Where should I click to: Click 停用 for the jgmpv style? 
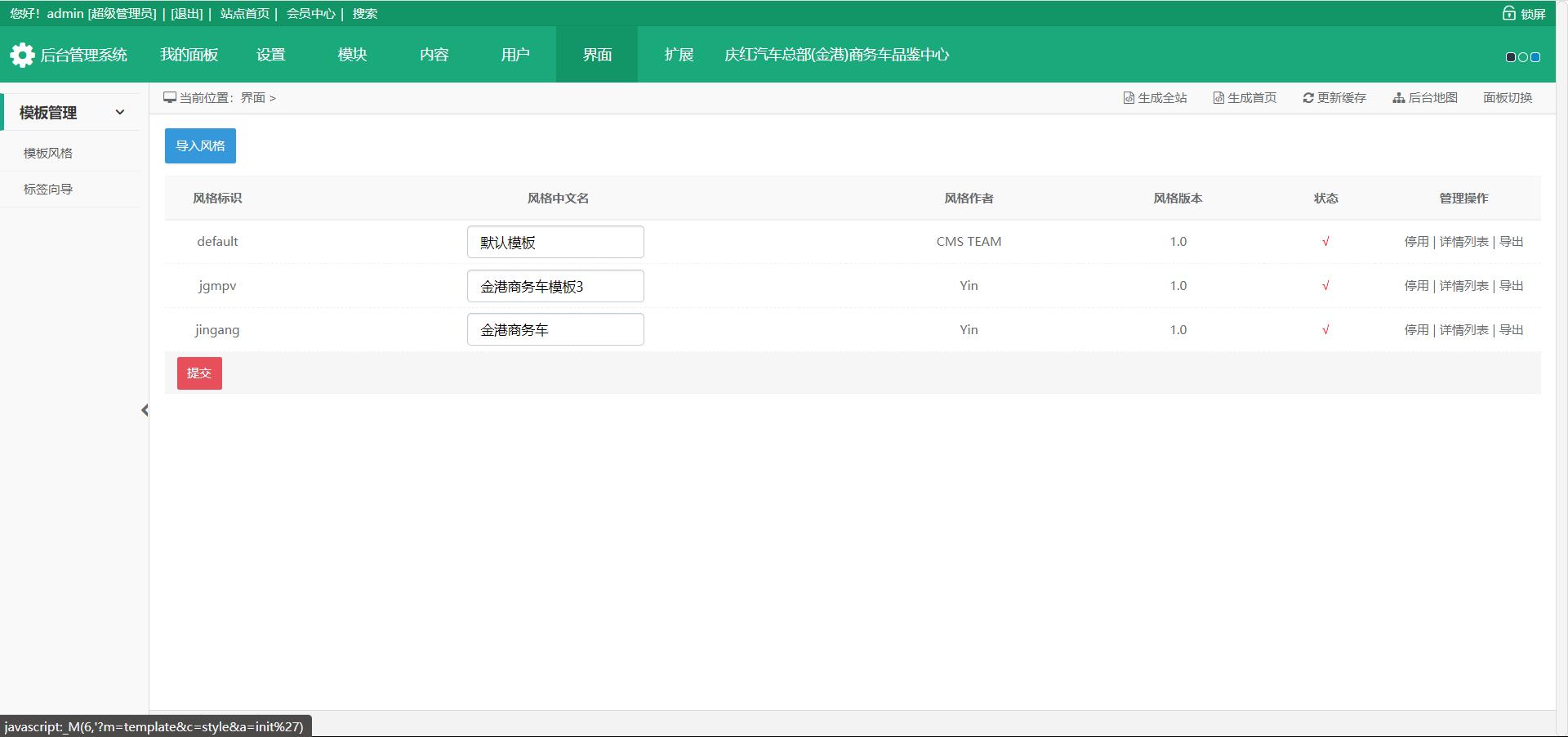1416,286
